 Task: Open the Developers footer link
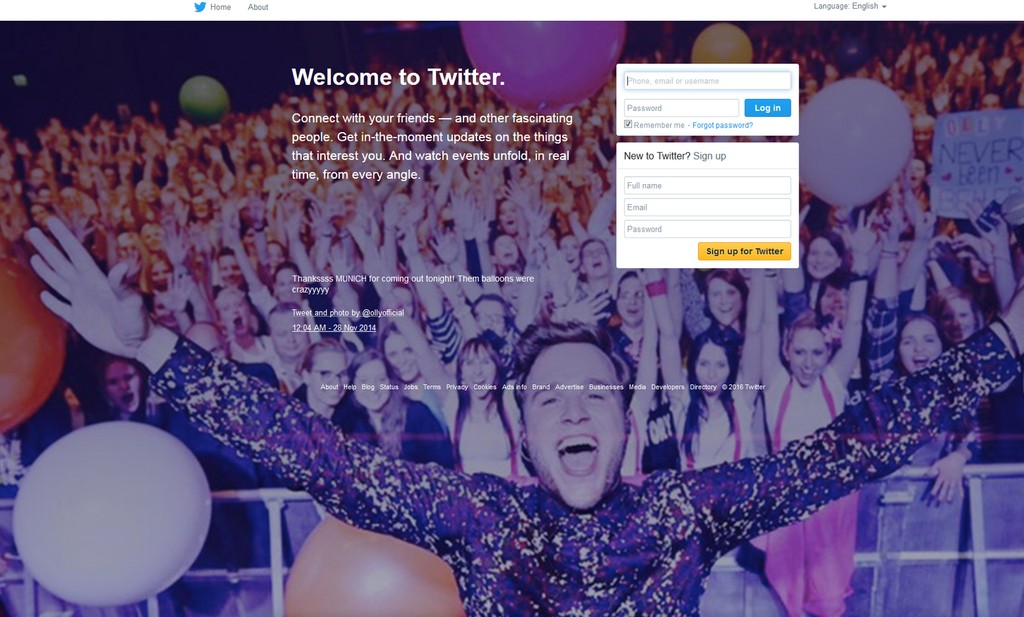pyautogui.click(x=667, y=387)
